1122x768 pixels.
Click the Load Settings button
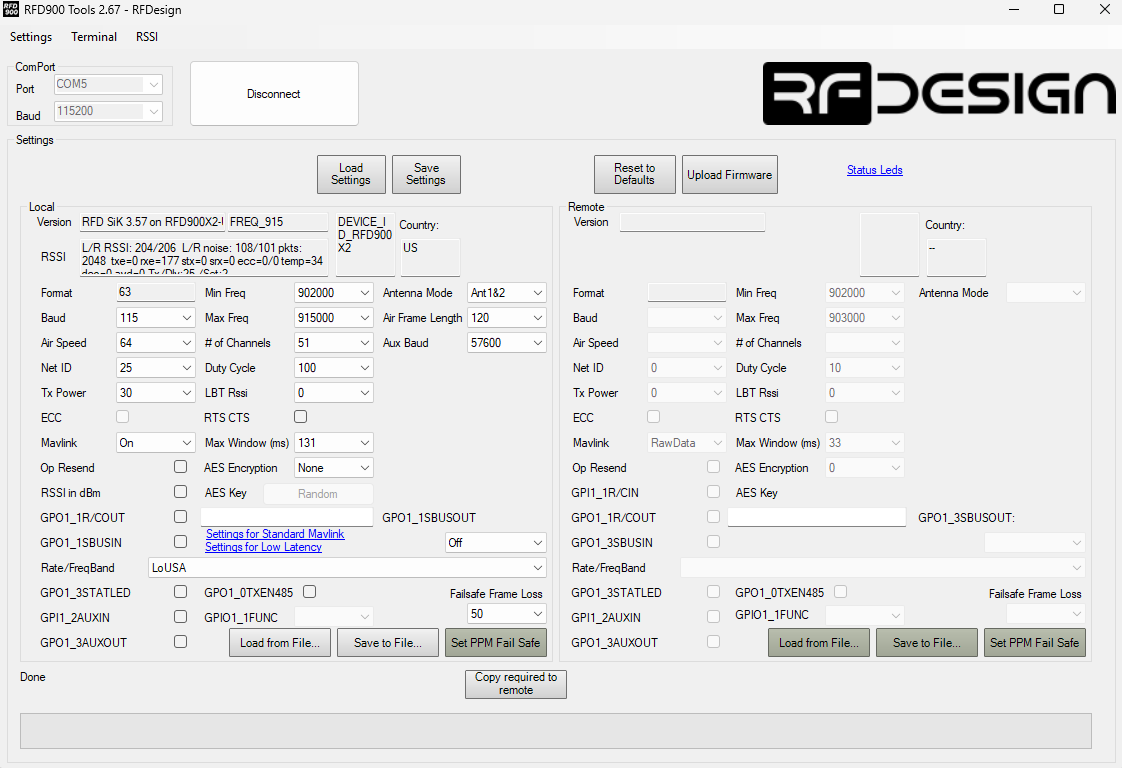[350, 174]
